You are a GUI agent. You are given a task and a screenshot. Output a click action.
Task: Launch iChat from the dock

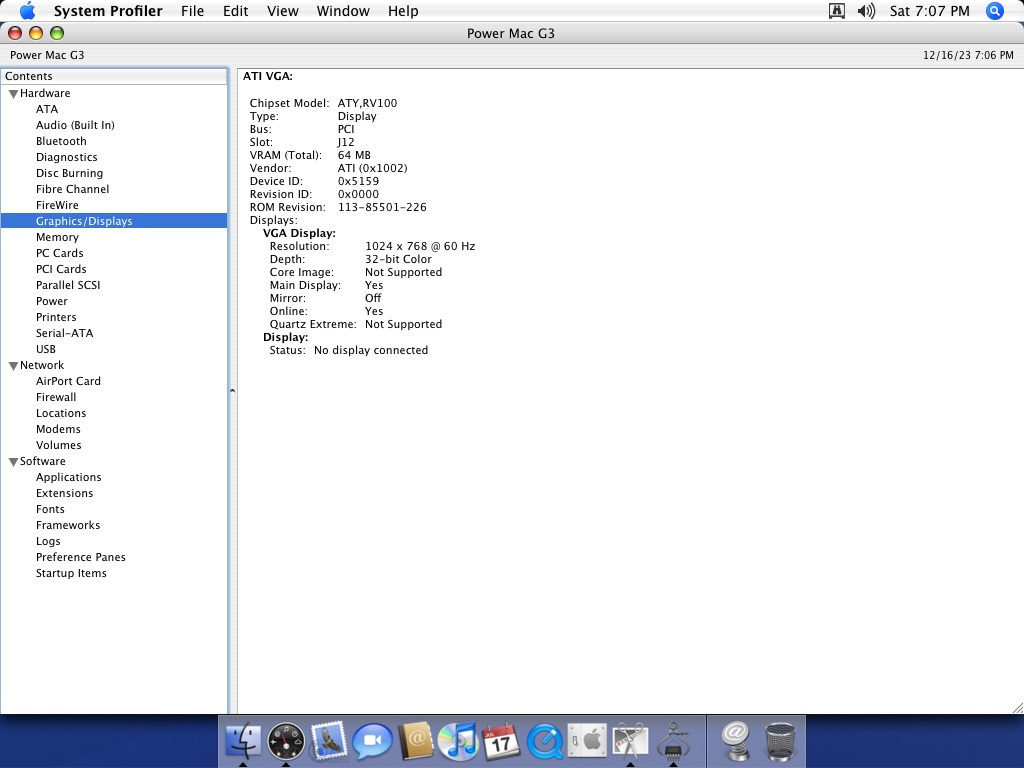click(372, 741)
